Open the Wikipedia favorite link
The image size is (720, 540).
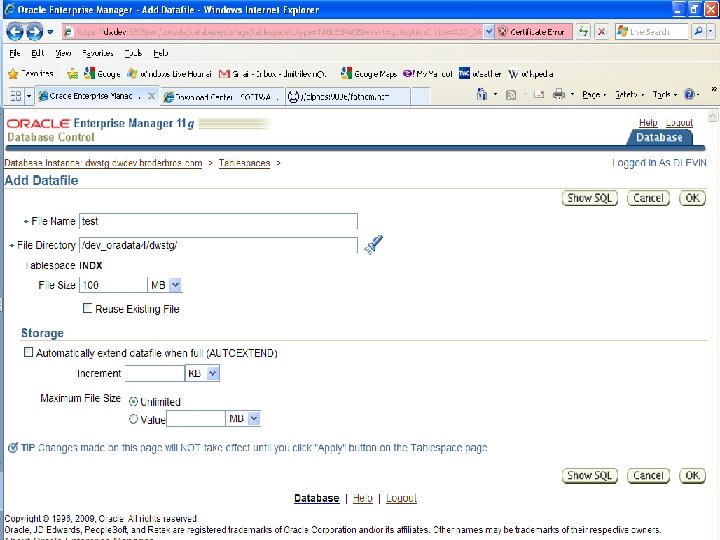coord(531,73)
